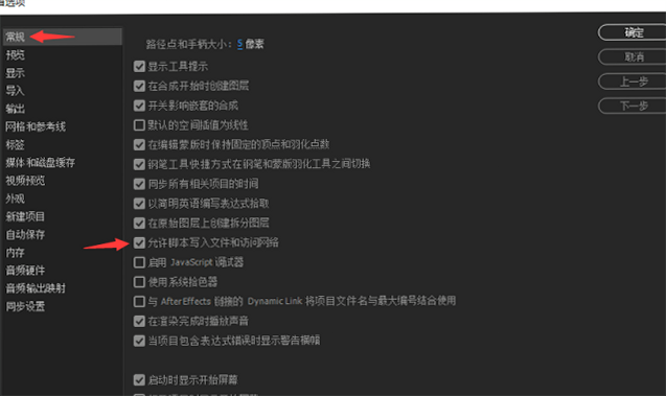Open the 外观 preferences category
The width and height of the screenshot is (666, 396).
(x=15, y=198)
